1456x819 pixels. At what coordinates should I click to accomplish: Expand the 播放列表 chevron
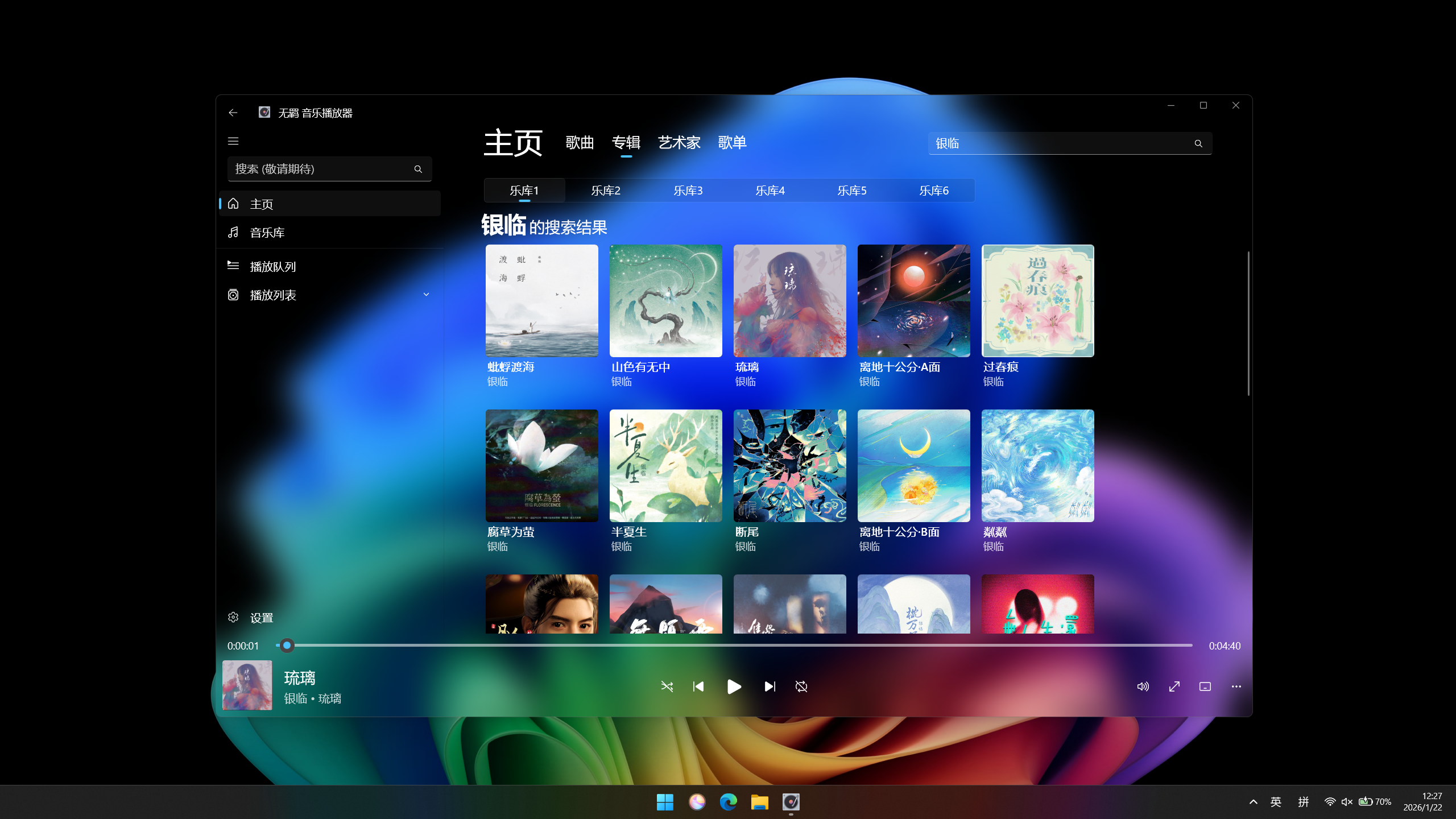click(x=426, y=295)
